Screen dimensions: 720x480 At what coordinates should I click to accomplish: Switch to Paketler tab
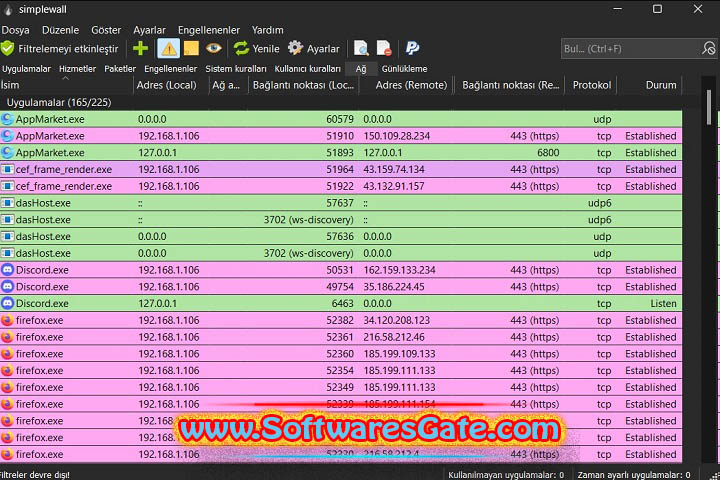click(x=120, y=69)
